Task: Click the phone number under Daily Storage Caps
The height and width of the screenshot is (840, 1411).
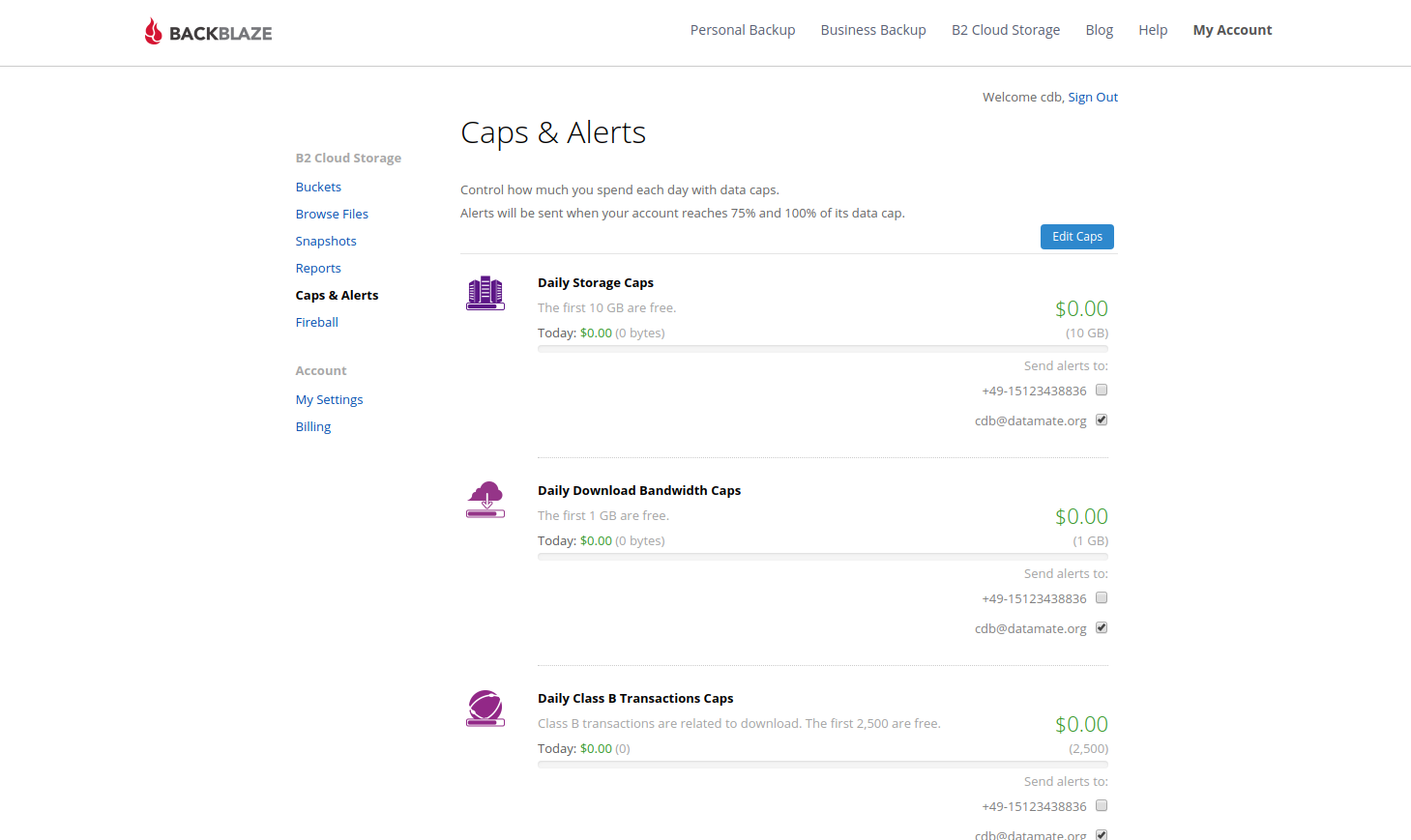Action: [1034, 391]
